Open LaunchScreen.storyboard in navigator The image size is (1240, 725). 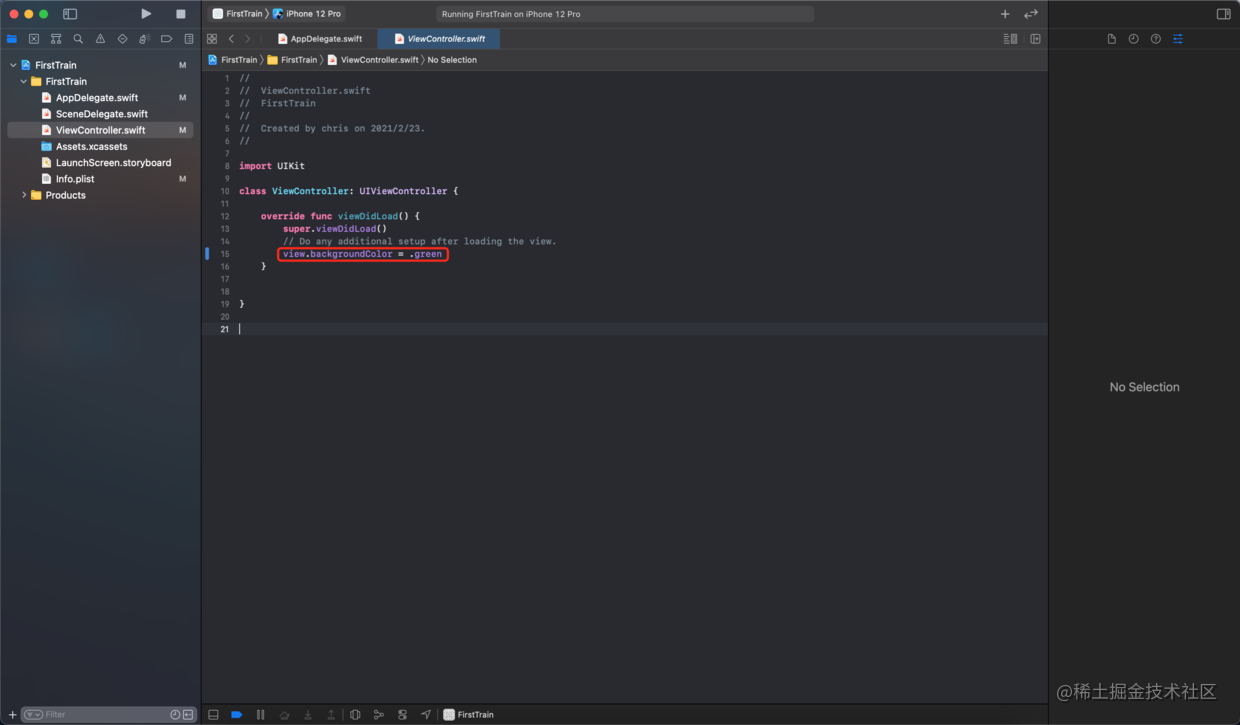coord(100,162)
